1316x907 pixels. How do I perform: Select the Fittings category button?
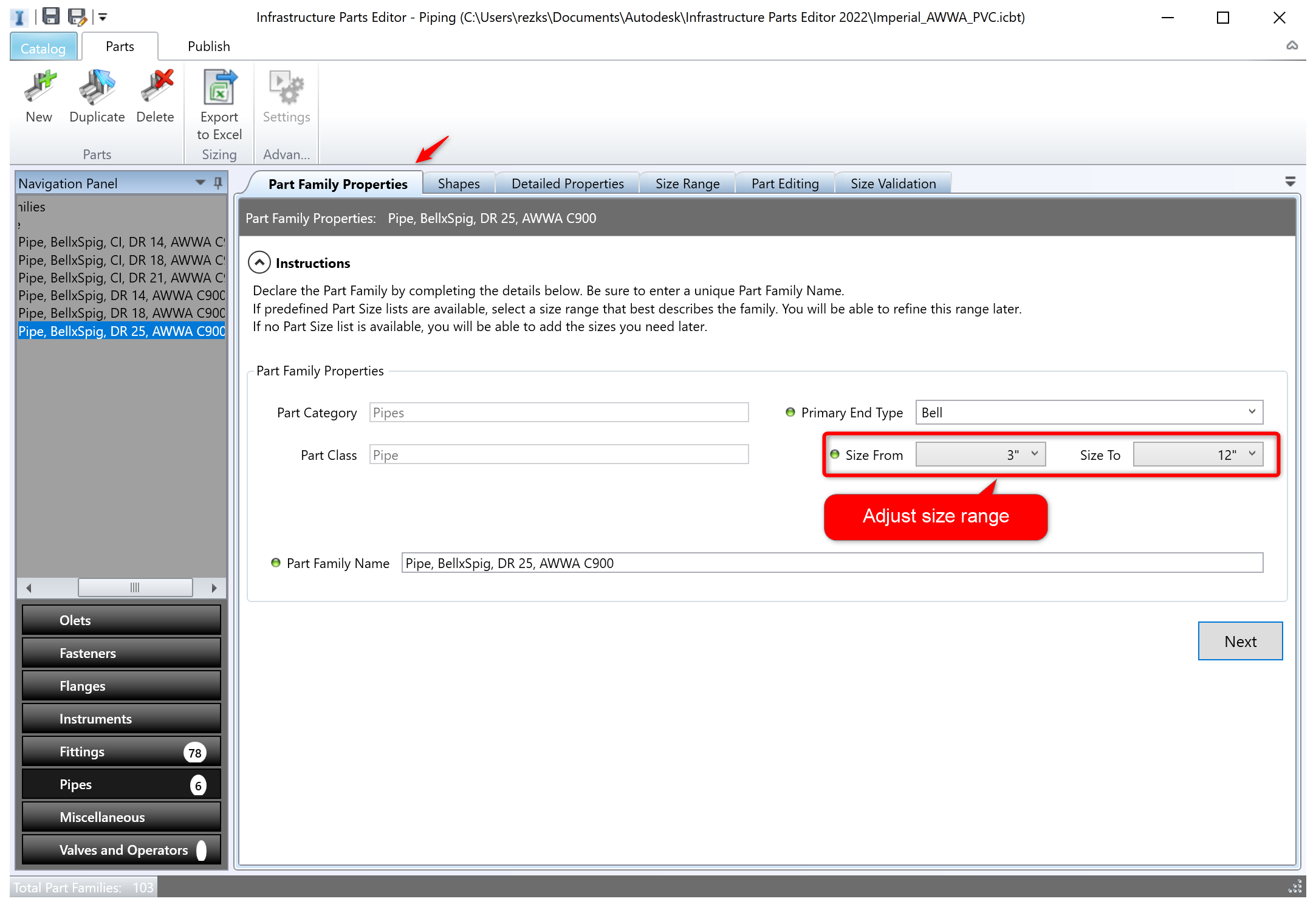[122, 751]
